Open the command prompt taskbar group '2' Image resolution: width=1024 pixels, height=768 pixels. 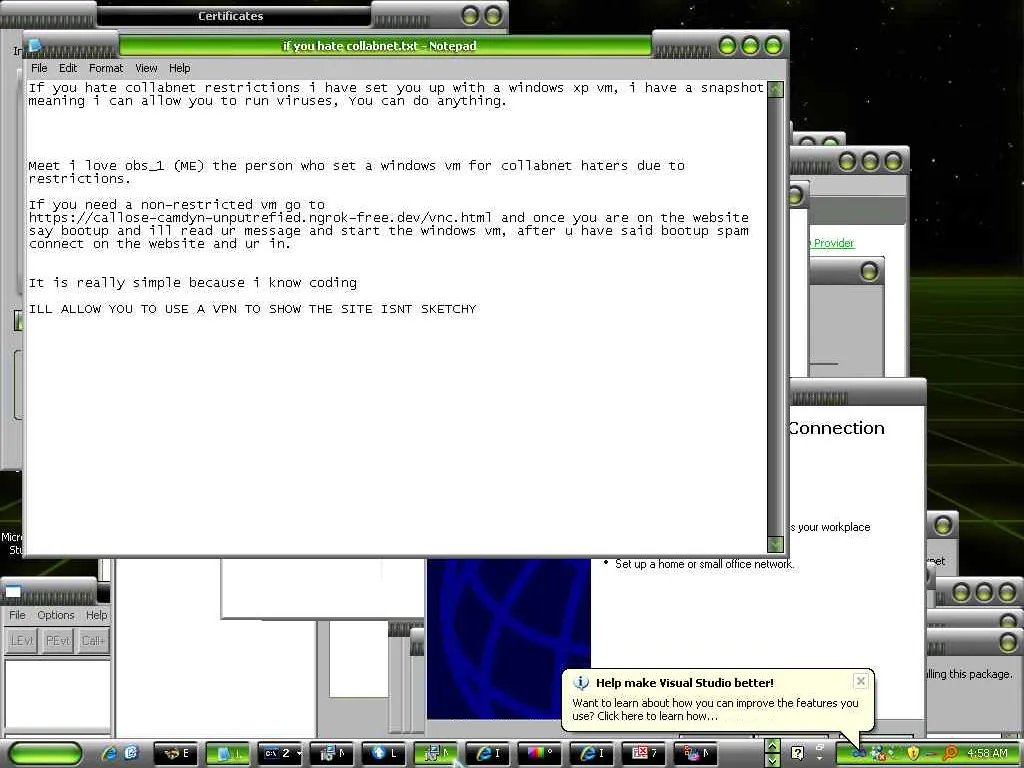pos(280,753)
